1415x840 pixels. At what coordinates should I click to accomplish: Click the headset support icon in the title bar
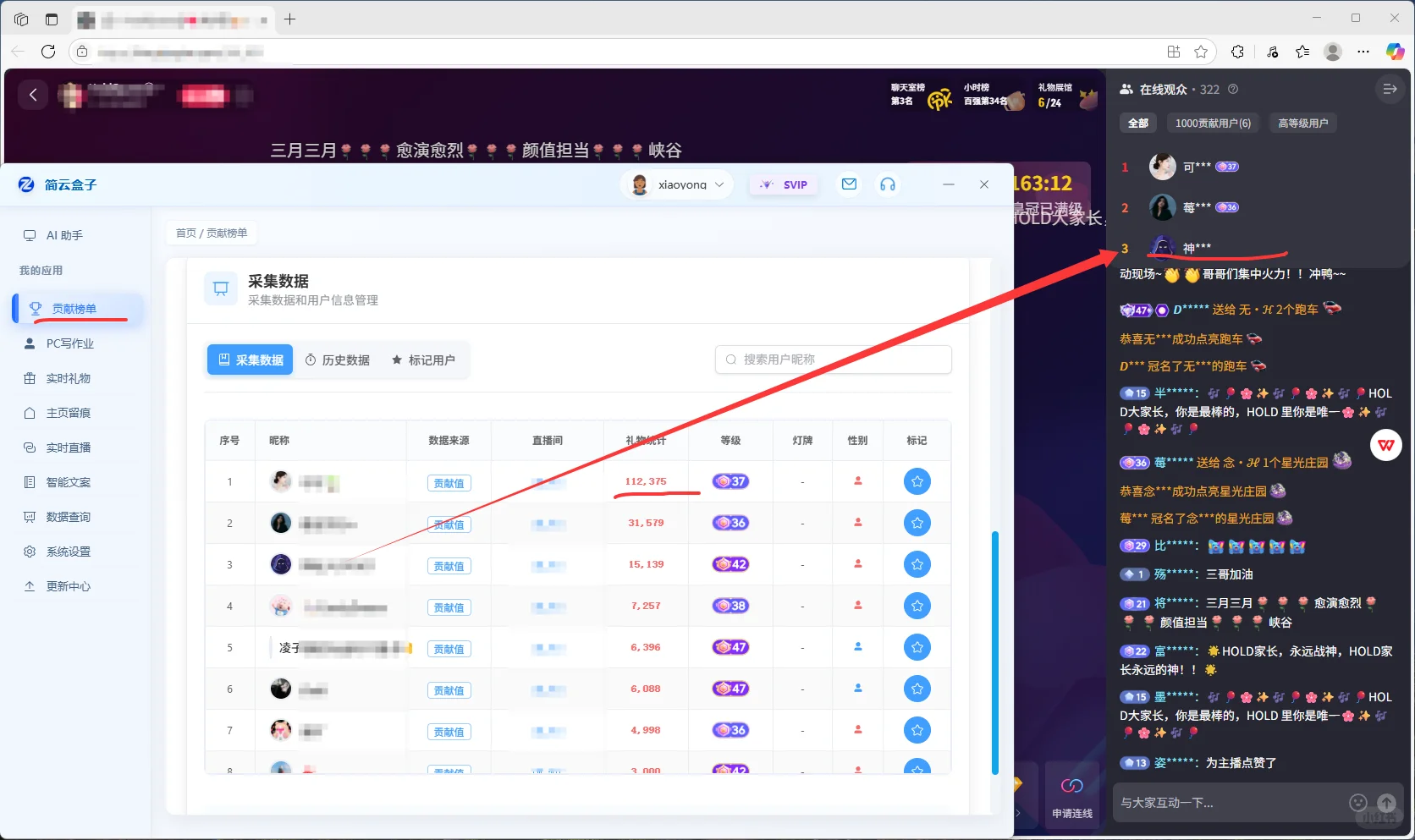point(888,184)
